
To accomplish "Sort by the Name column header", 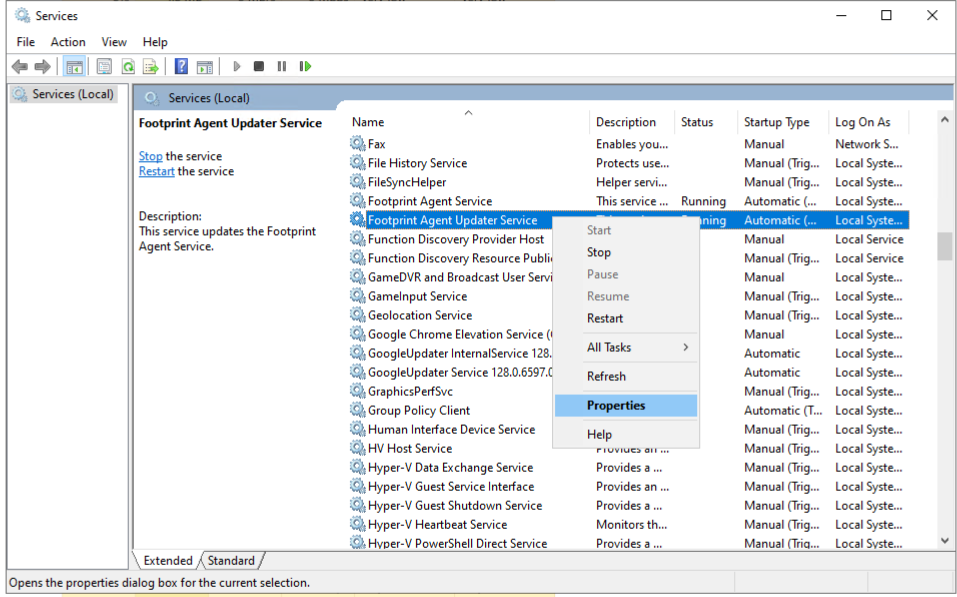I will pyautogui.click(x=468, y=121).
